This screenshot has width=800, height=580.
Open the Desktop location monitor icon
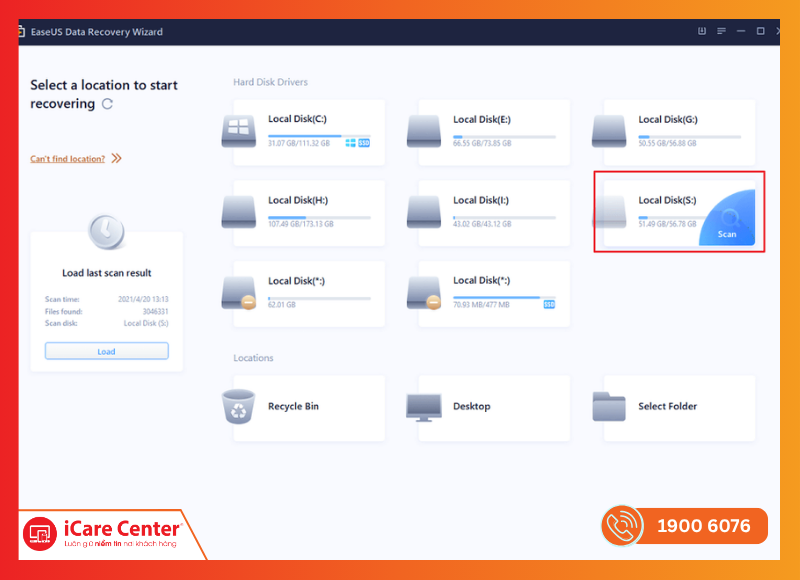point(424,406)
